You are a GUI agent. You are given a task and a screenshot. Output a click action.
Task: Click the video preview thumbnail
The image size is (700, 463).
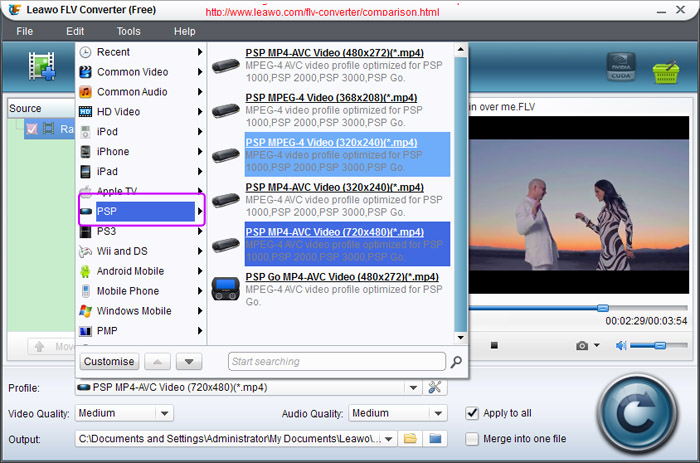point(579,205)
